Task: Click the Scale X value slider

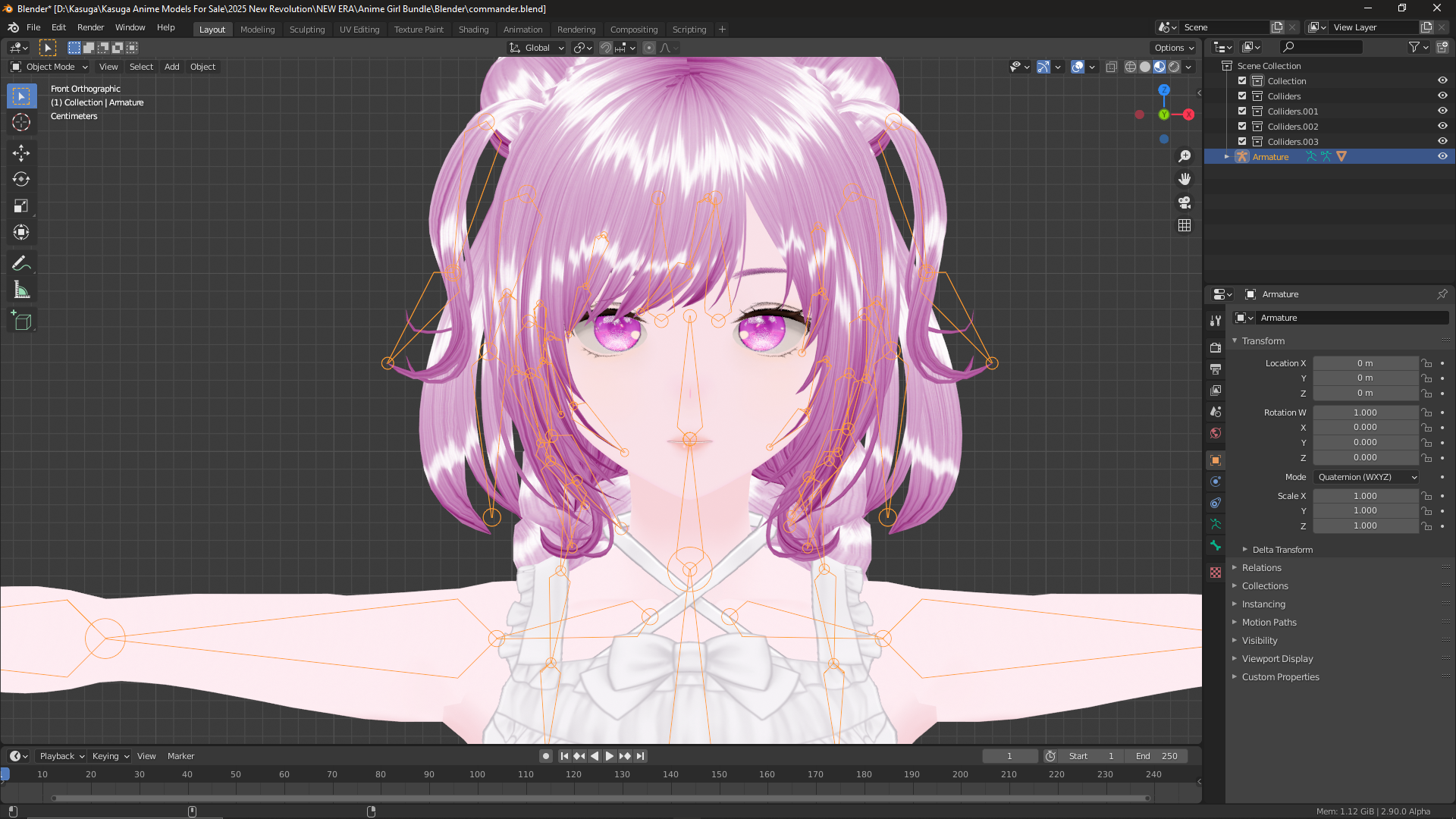Action: pyautogui.click(x=1365, y=496)
